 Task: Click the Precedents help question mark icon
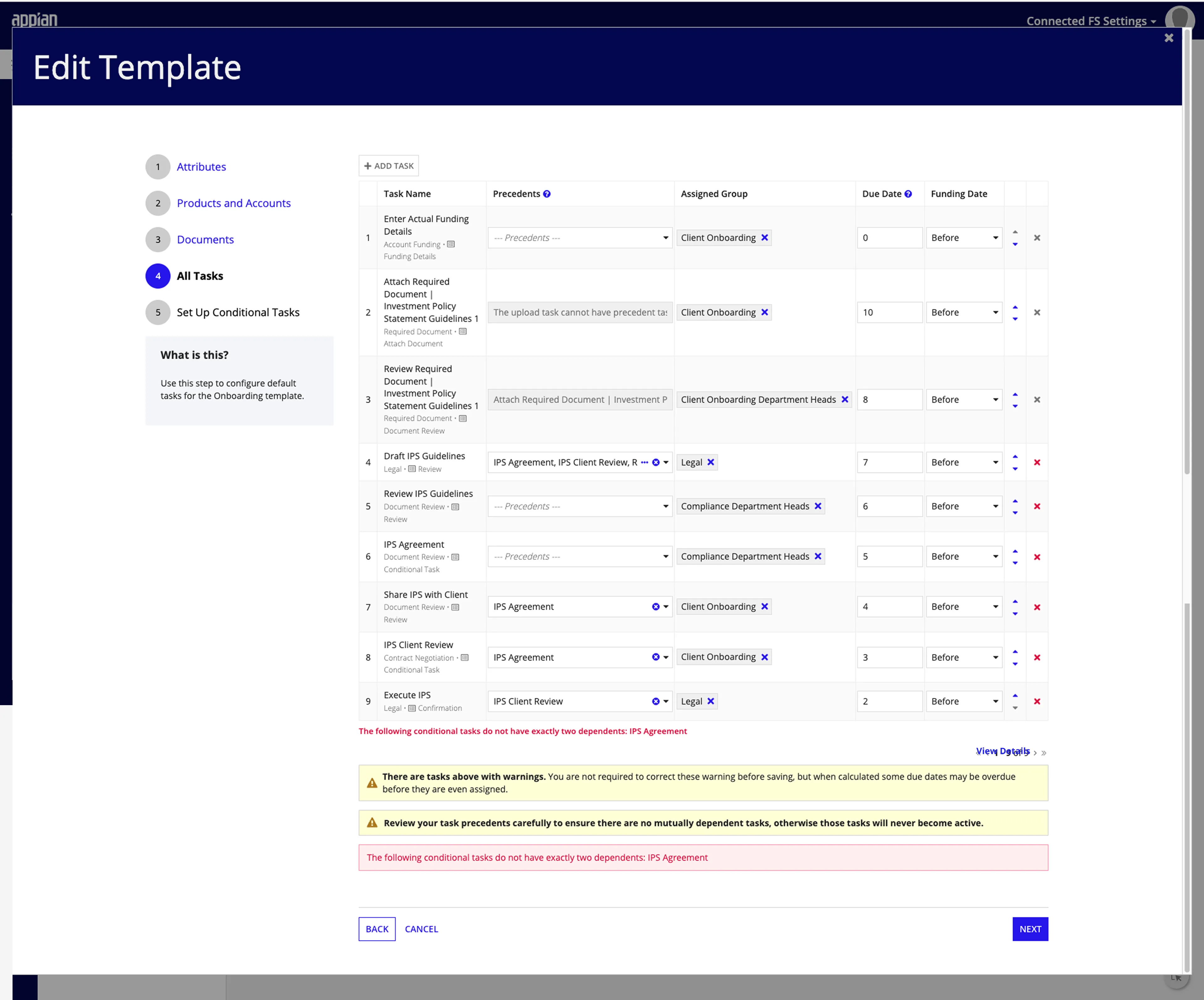click(547, 194)
